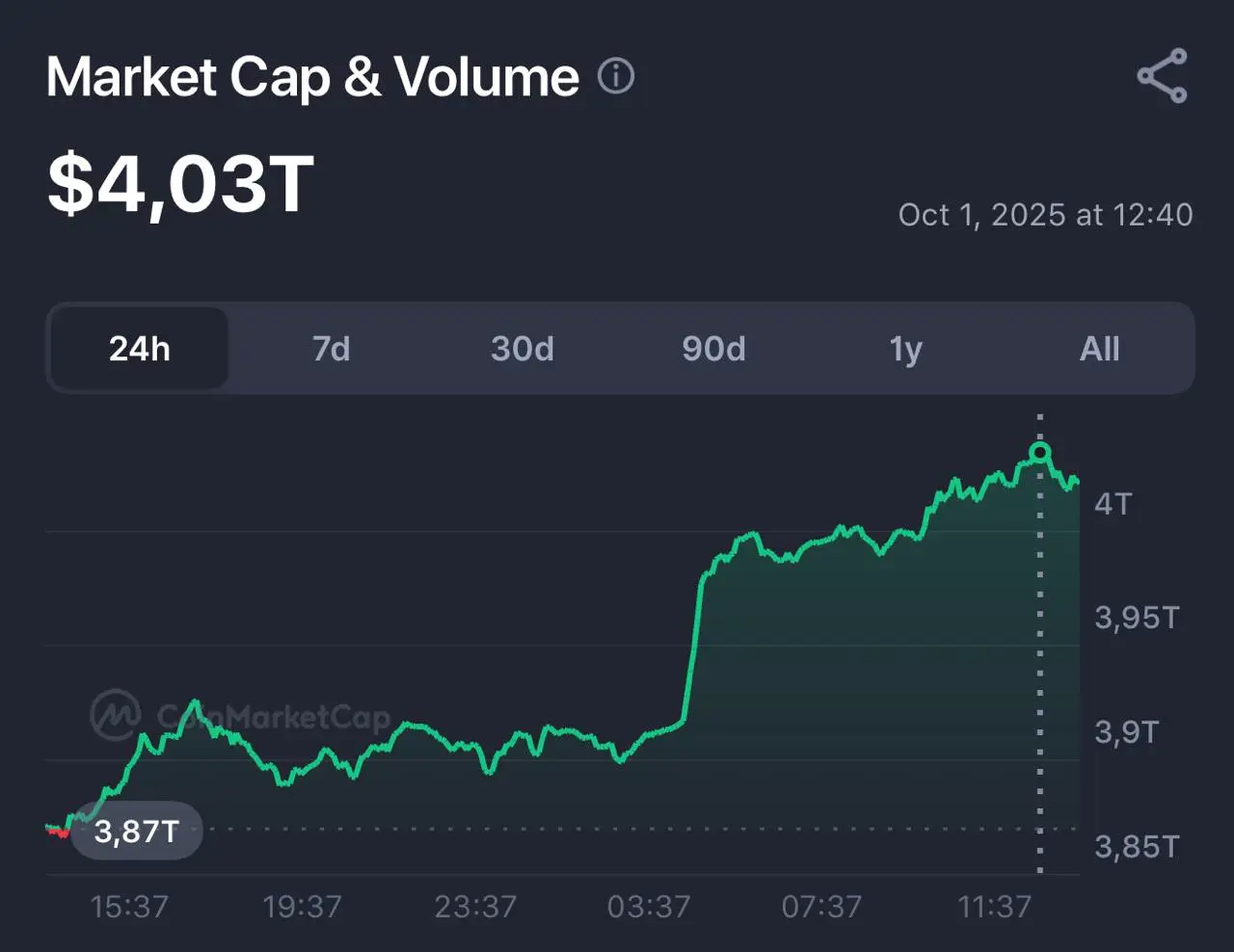Image resolution: width=1234 pixels, height=952 pixels.
Task: Click the 4T y-axis label
Action: click(1113, 504)
